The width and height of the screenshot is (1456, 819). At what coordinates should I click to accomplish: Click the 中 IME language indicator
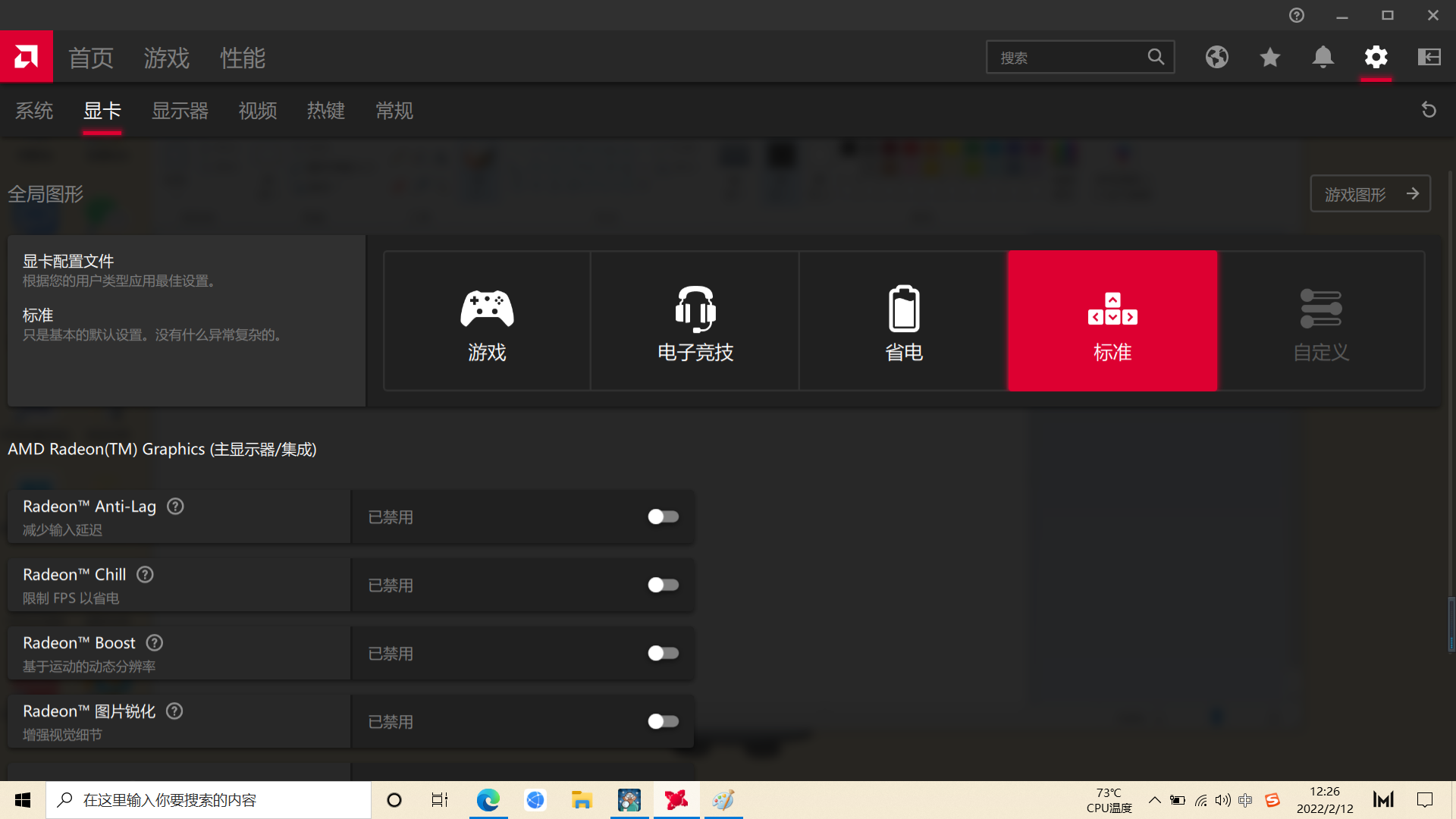pyautogui.click(x=1245, y=800)
